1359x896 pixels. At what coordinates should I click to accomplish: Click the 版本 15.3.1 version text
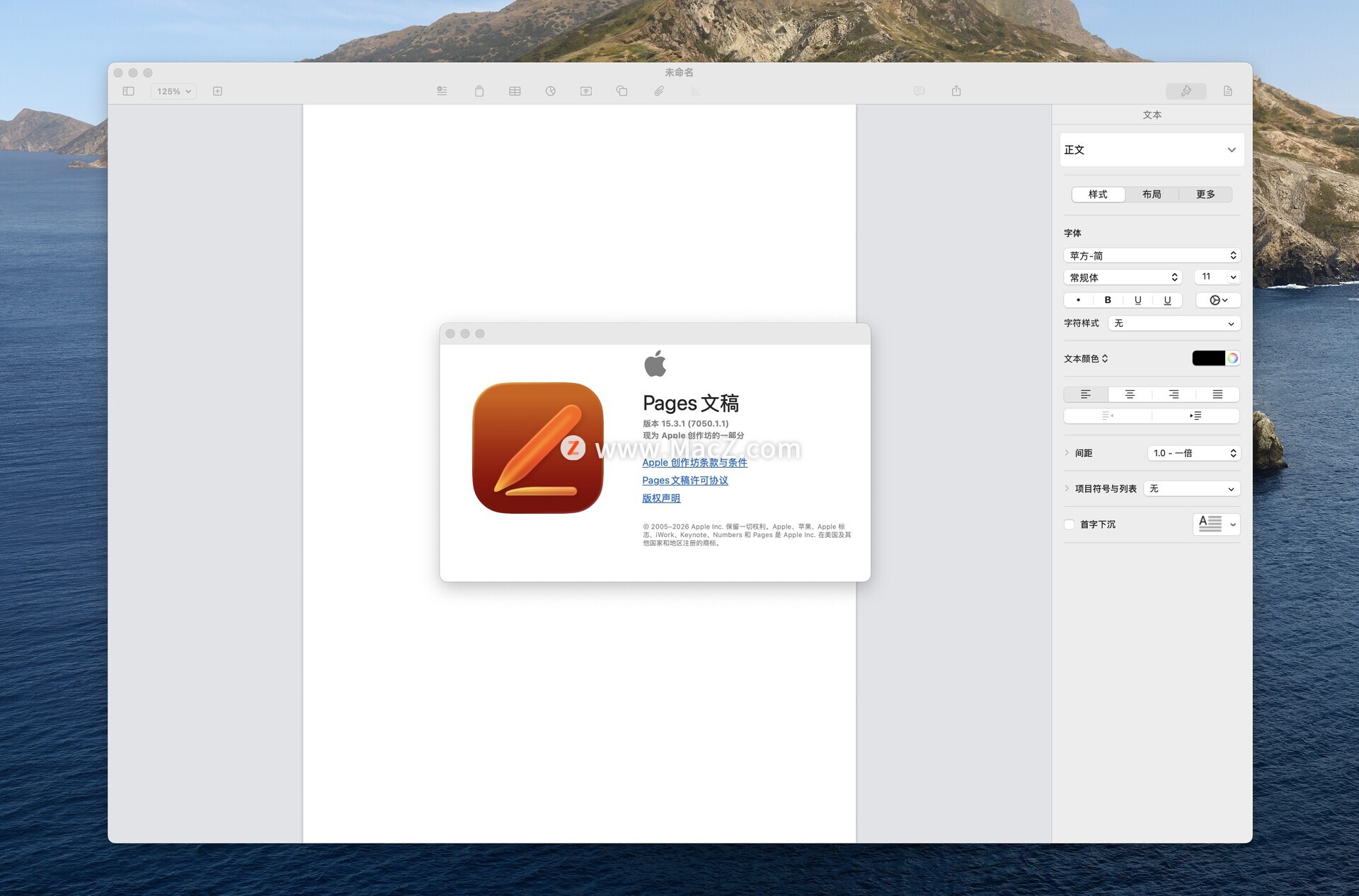coord(686,424)
